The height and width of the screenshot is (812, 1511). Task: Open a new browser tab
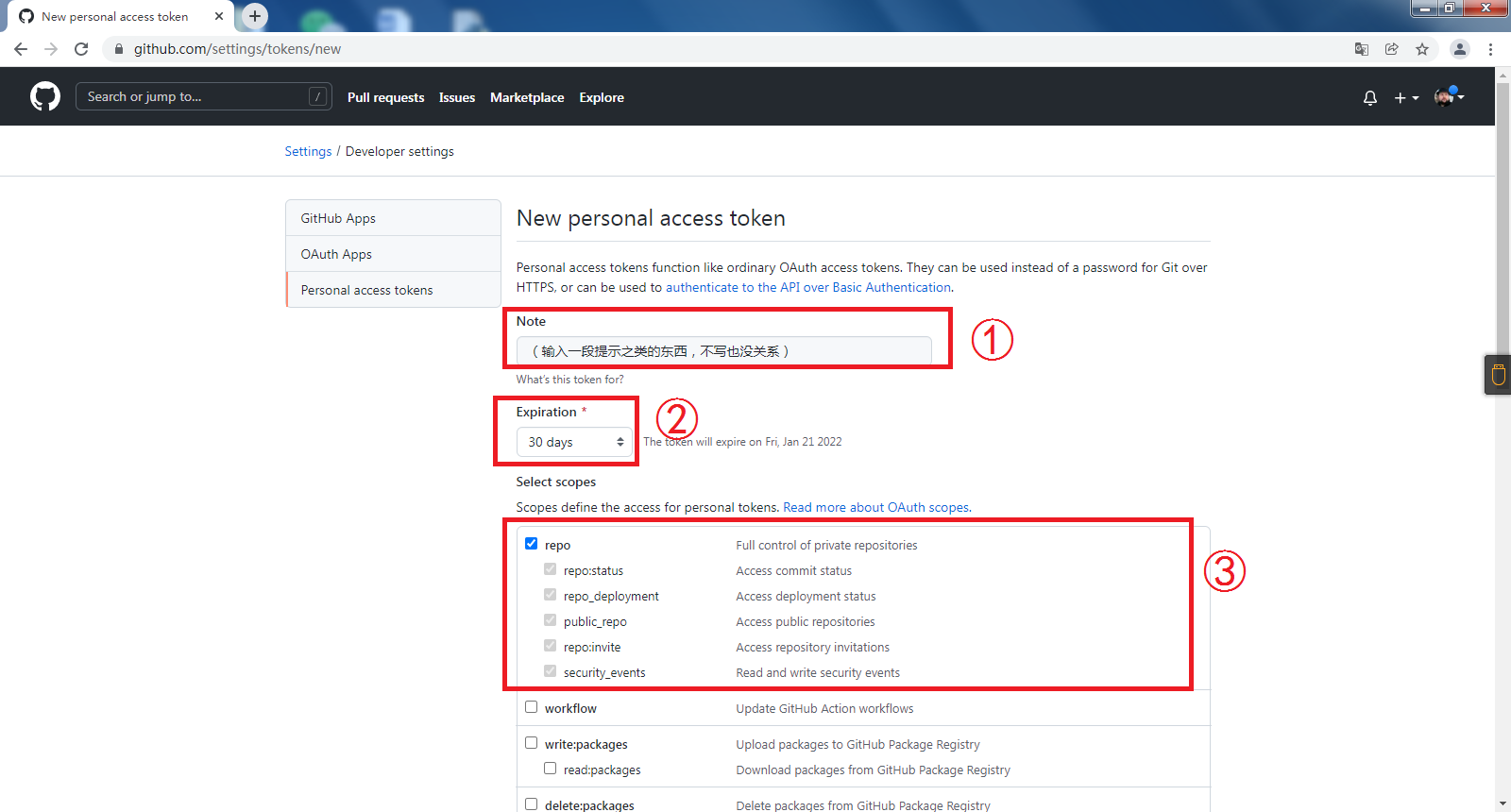click(x=255, y=16)
